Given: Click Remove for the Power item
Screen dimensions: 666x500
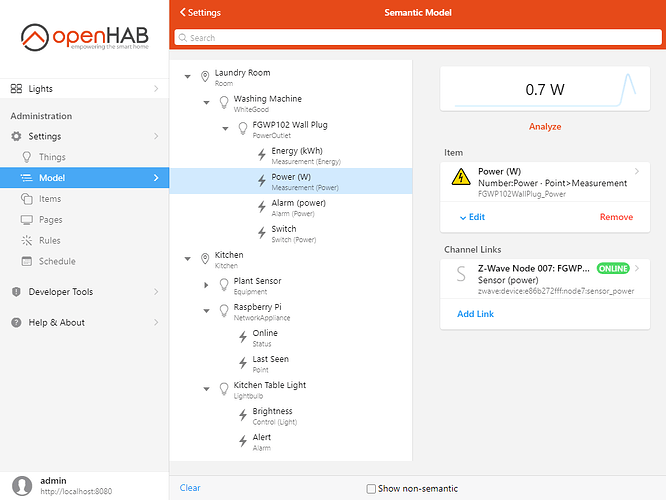Looking at the screenshot, I should point(616,217).
